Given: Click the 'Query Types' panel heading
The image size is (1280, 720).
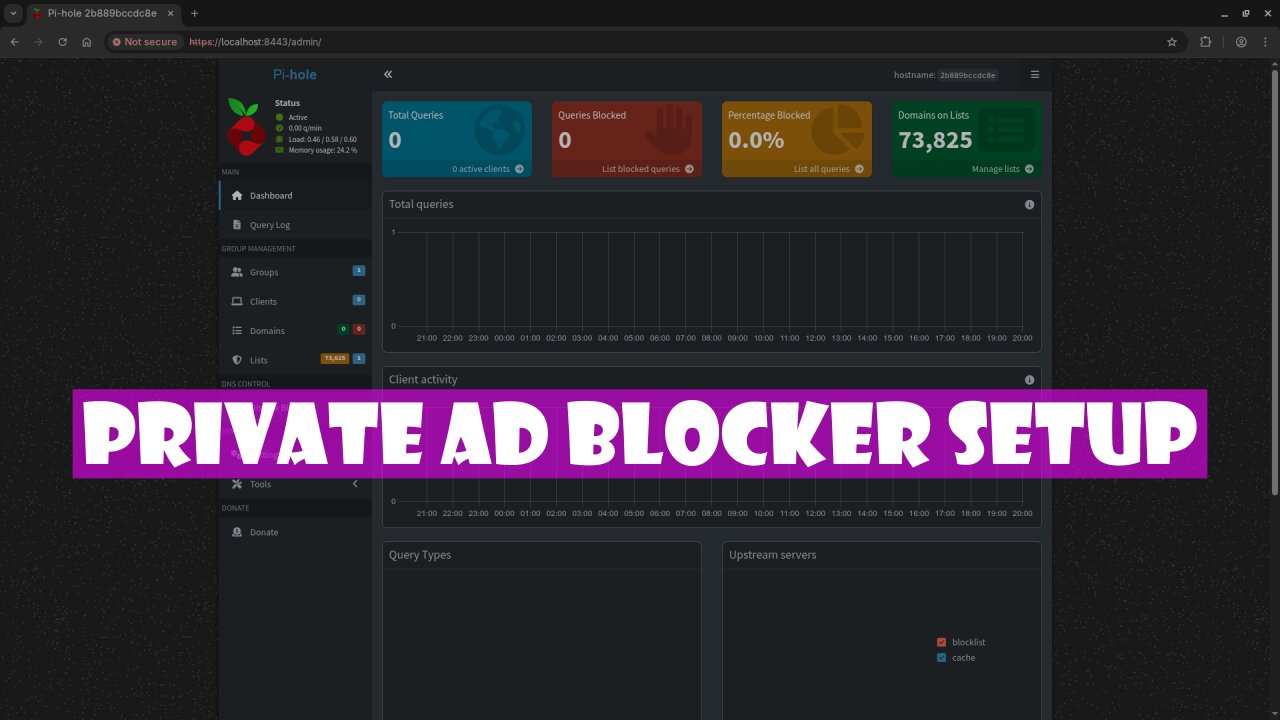Looking at the screenshot, I should click(x=420, y=555).
